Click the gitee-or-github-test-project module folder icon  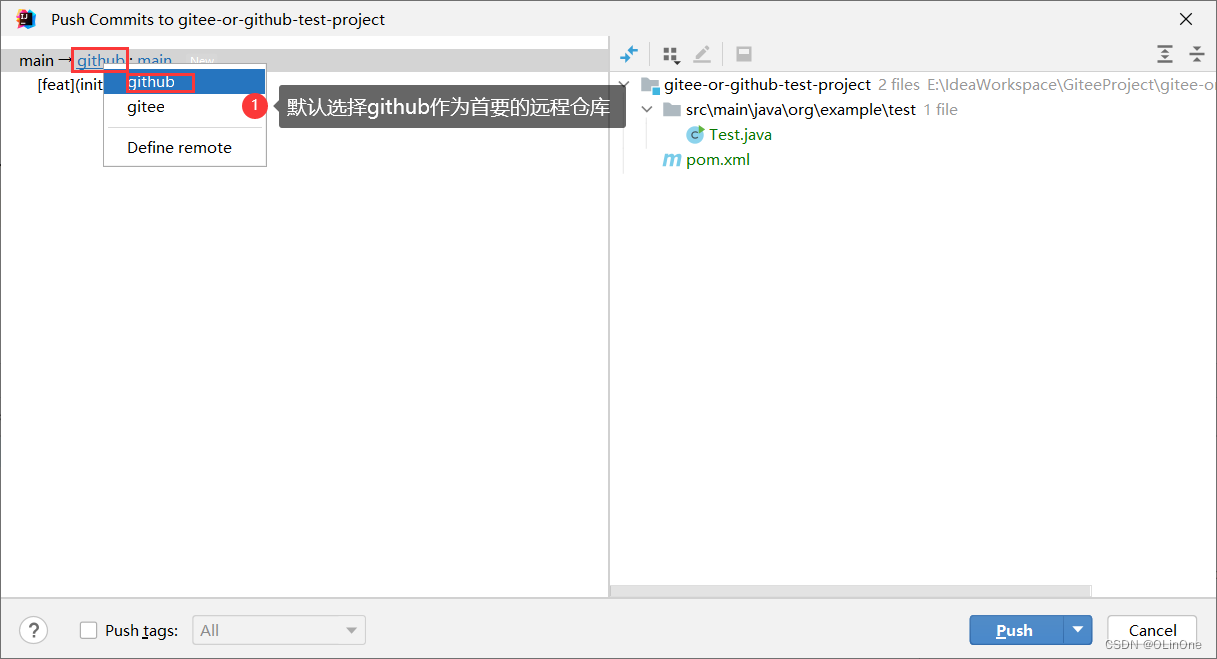tap(650, 85)
